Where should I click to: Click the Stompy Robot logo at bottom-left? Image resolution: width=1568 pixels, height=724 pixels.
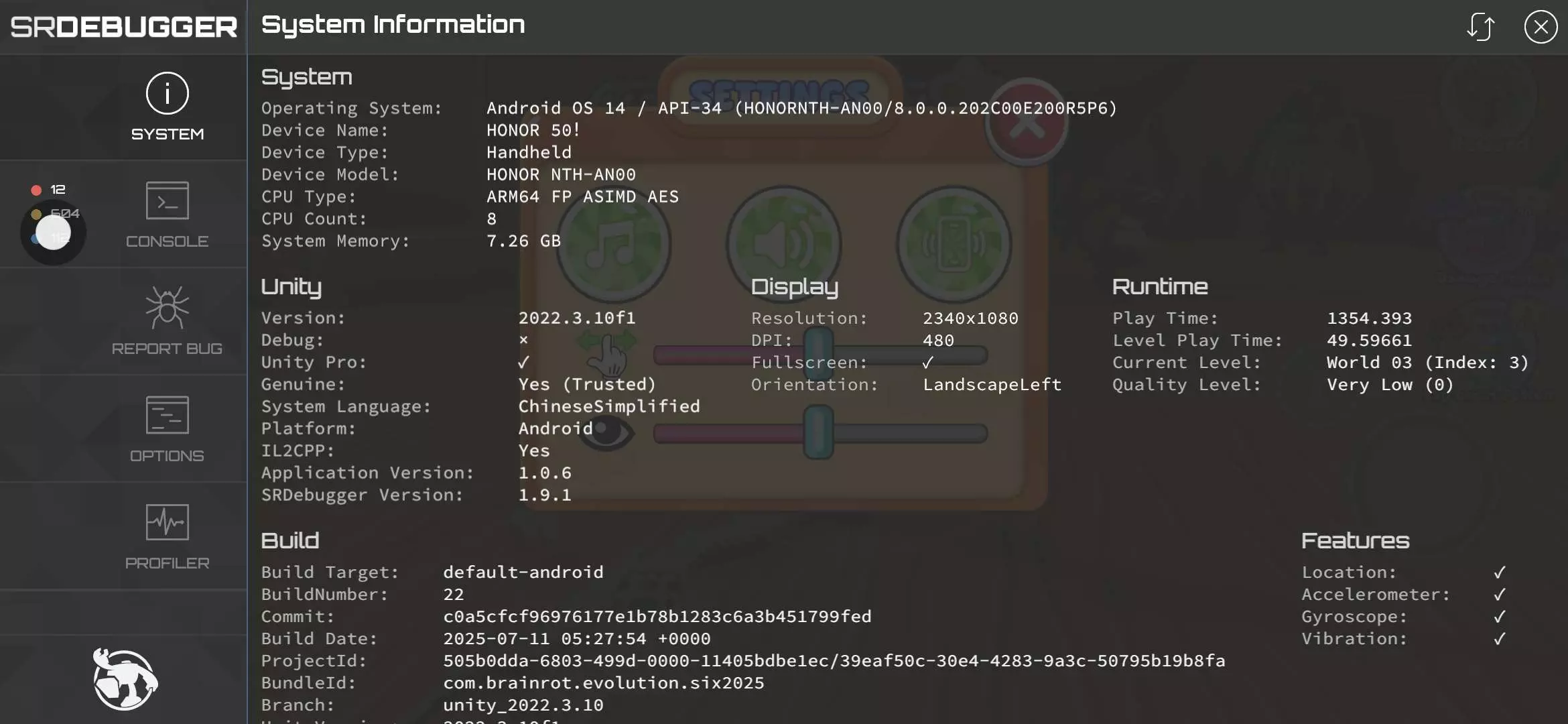[125, 678]
